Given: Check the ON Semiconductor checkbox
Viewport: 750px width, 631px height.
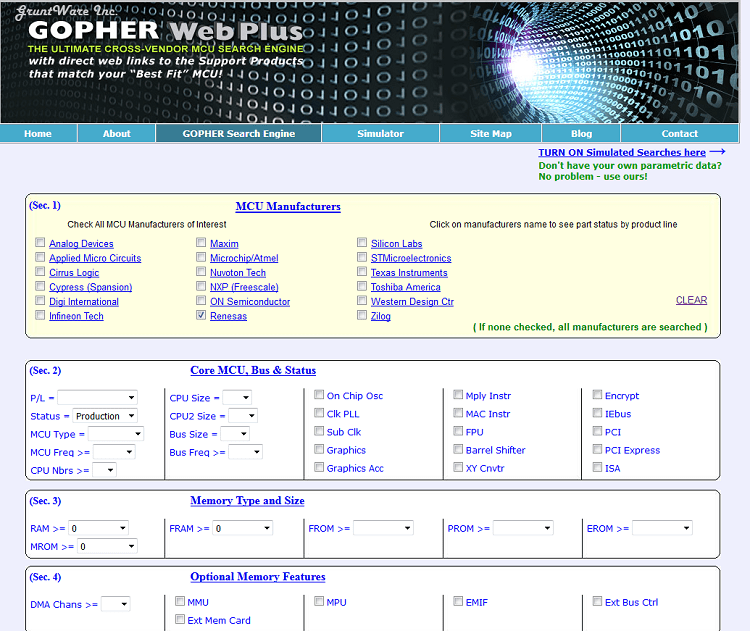Looking at the screenshot, I should click(201, 300).
